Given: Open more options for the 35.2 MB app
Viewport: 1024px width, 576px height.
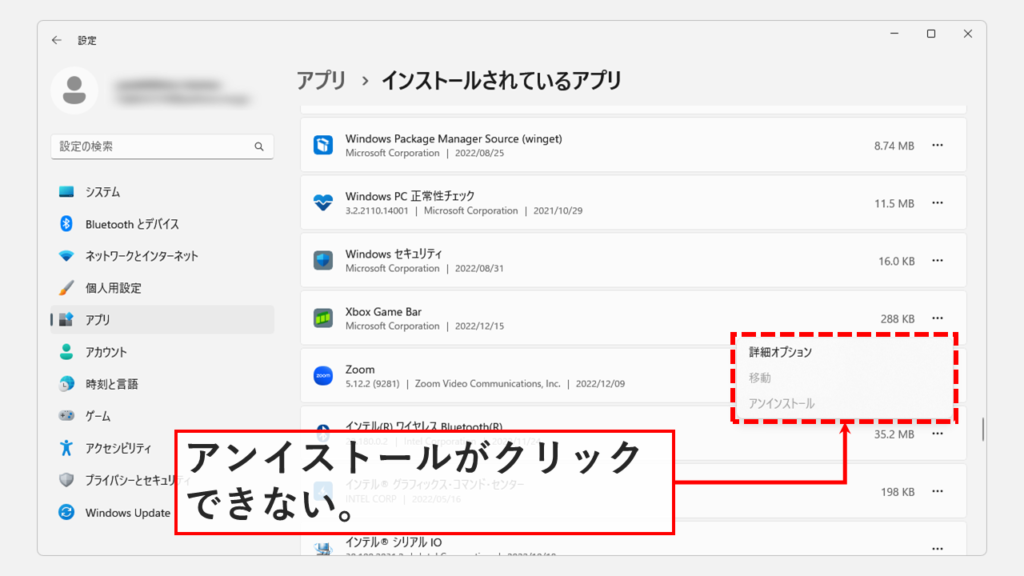Looking at the screenshot, I should [x=938, y=434].
